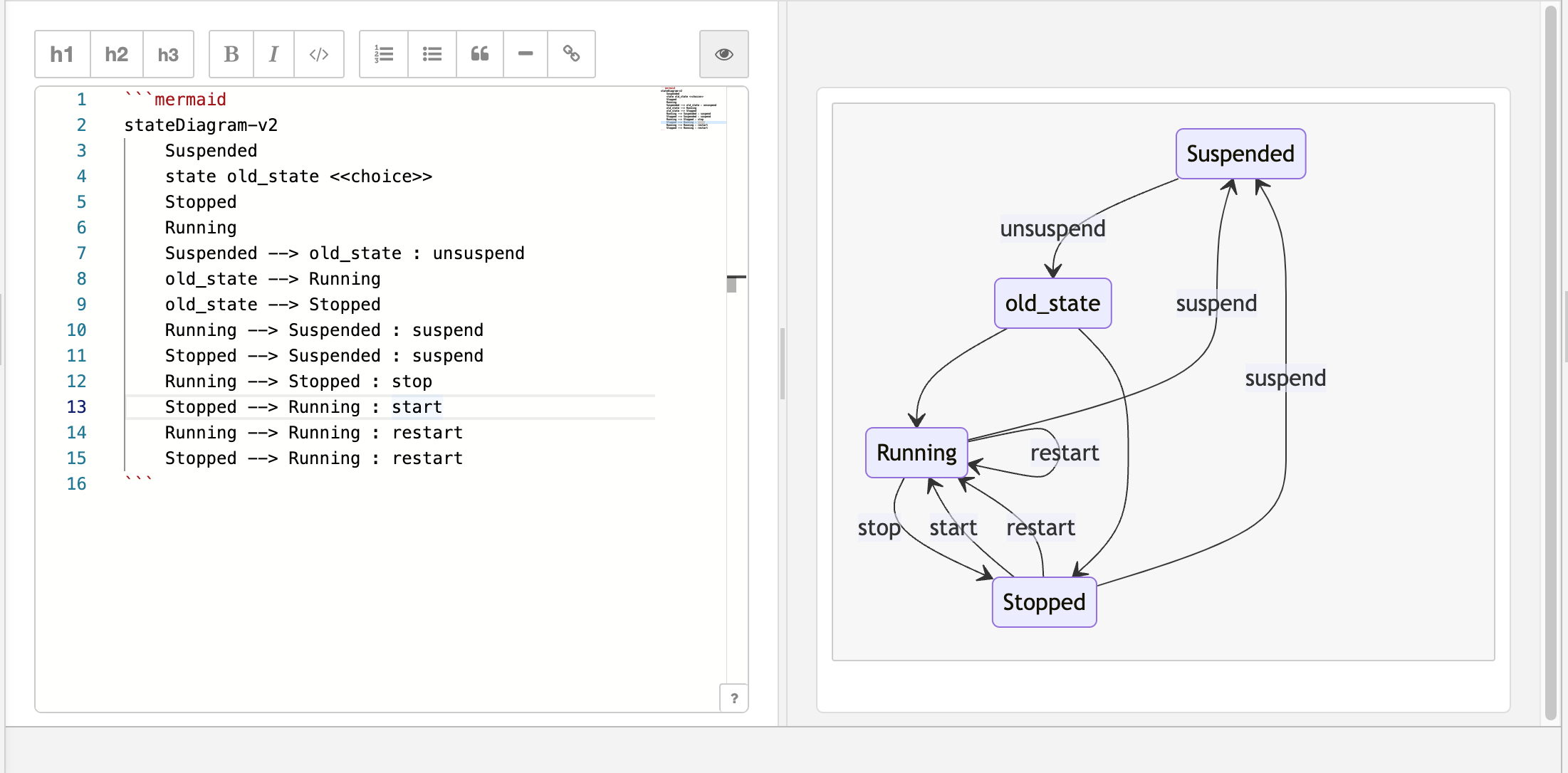Click the Suspended state node in diagram
Image resolution: width=1568 pixels, height=773 pixels.
pyautogui.click(x=1240, y=154)
